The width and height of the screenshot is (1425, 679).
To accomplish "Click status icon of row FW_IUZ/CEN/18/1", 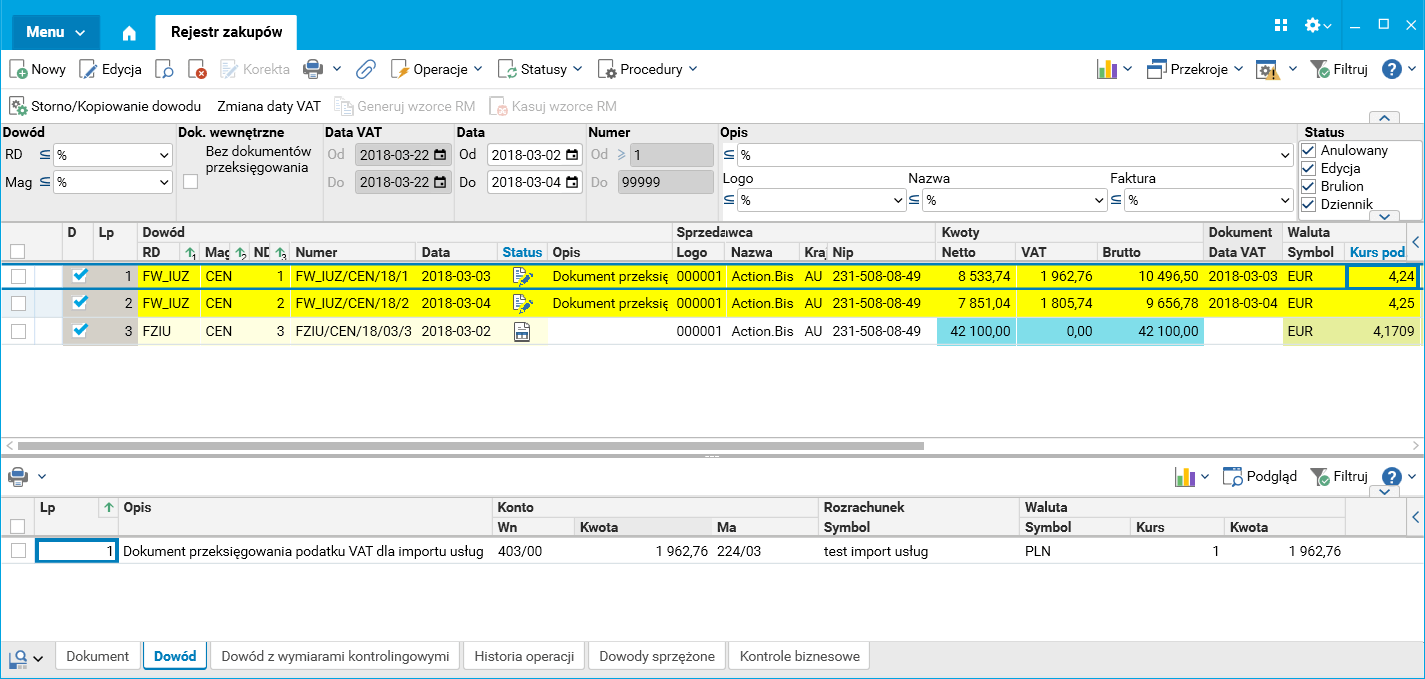I will (521, 276).
